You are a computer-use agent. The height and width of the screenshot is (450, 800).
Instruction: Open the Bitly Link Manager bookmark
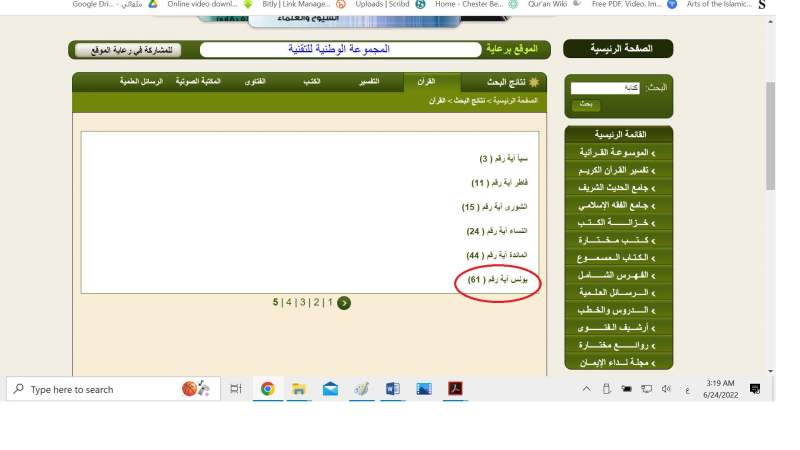coord(304,4)
